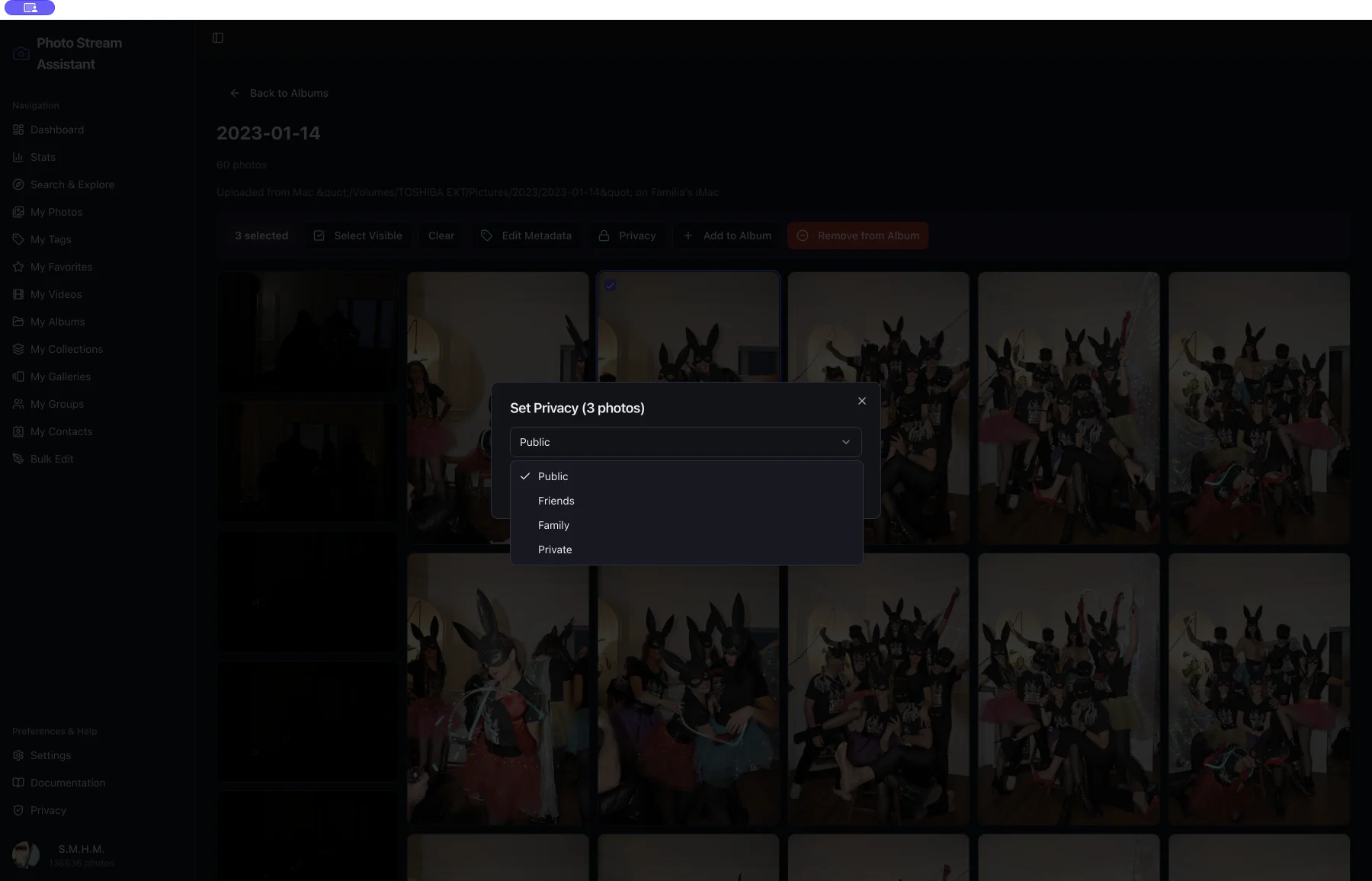Click the purple app icon top-left corner
1372x881 pixels.
[x=30, y=8]
